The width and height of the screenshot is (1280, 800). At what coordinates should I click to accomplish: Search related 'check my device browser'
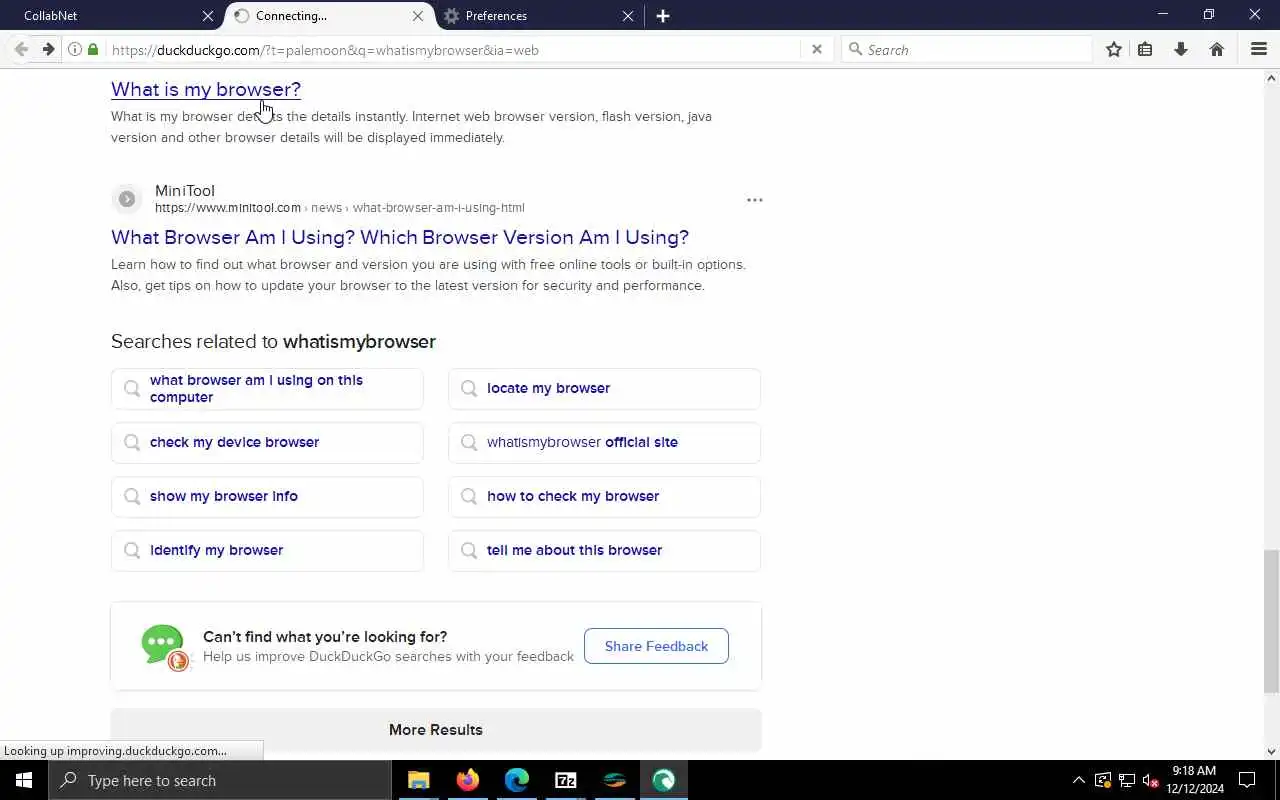pos(267,442)
